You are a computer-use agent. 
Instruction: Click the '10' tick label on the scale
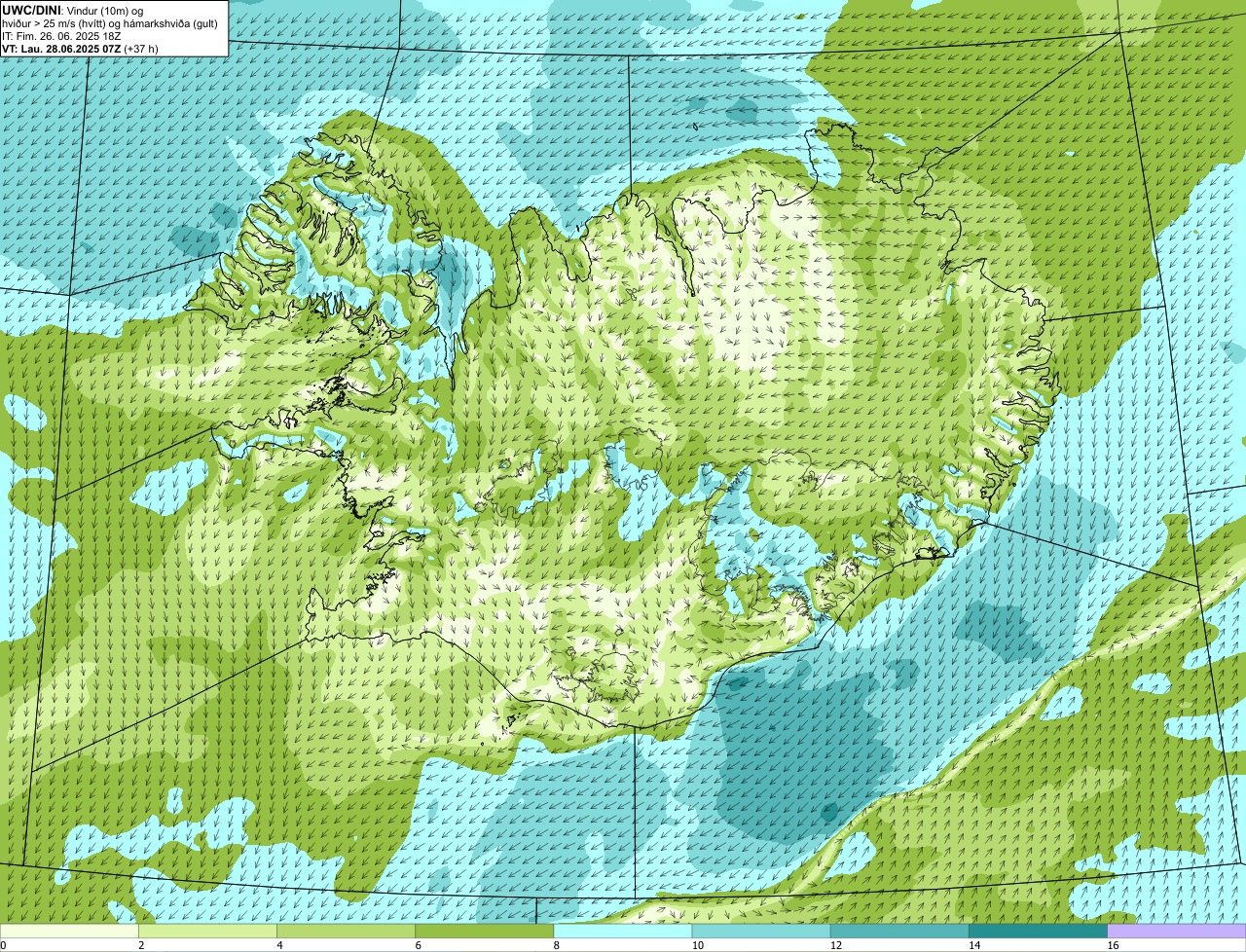click(x=697, y=945)
